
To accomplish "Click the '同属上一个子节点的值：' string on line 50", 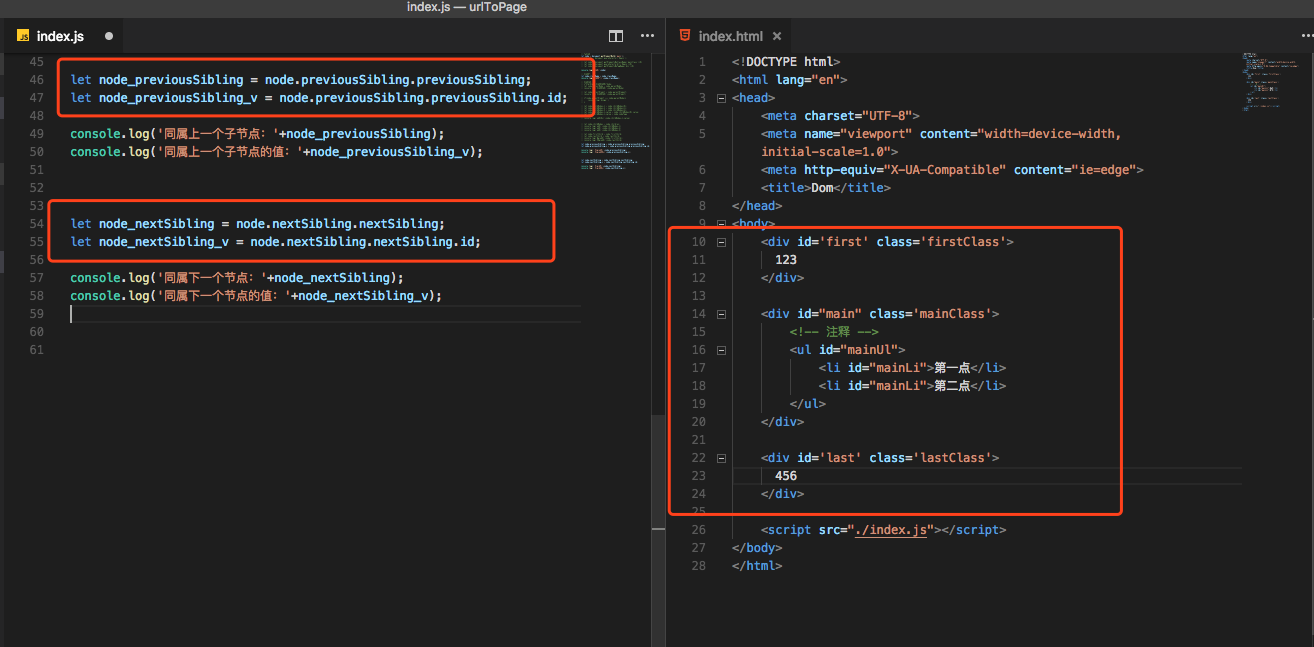I will pos(230,152).
